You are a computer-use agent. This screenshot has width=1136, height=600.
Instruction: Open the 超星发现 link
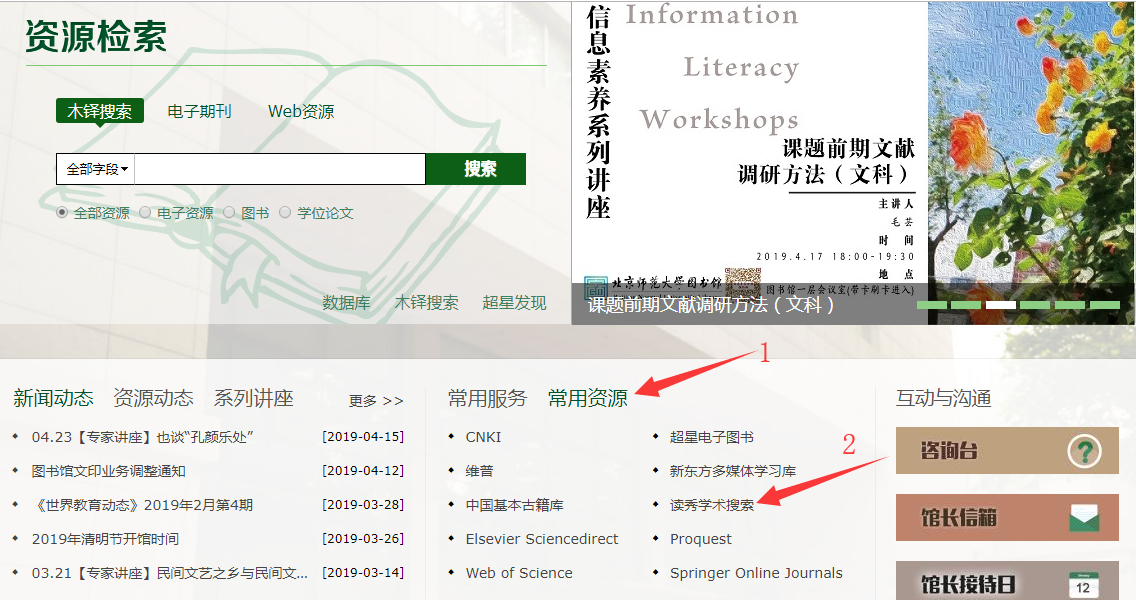(x=514, y=302)
